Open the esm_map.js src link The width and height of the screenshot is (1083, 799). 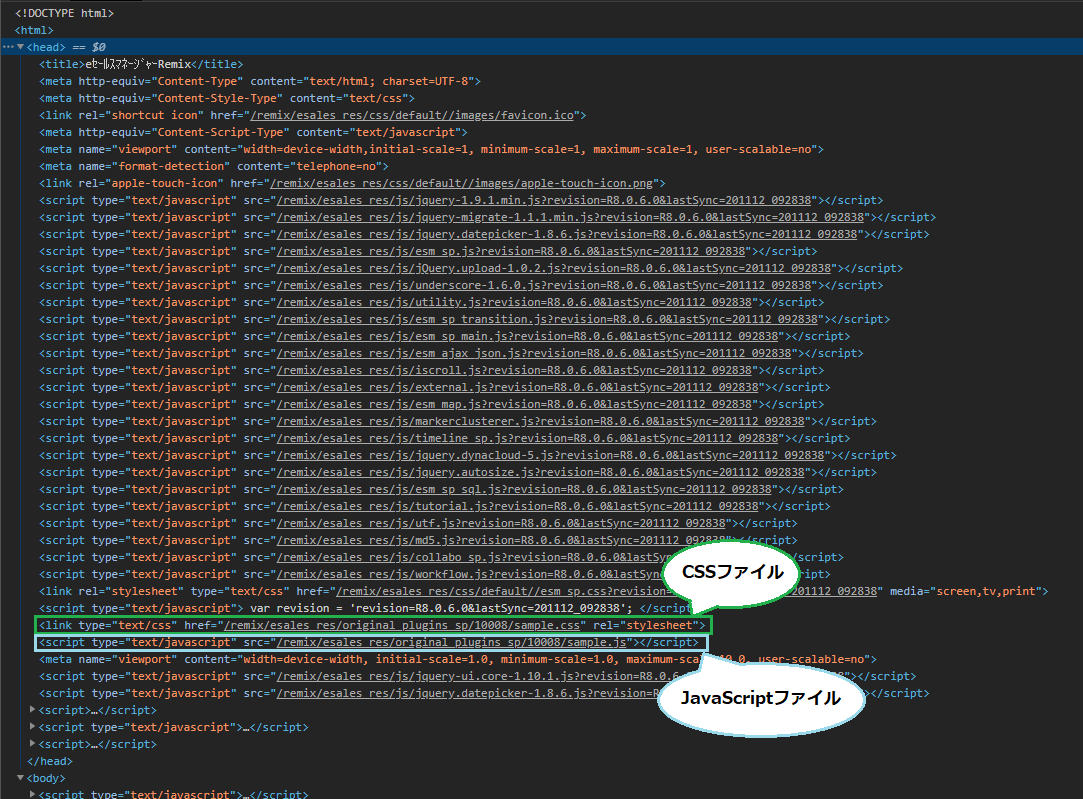(514, 404)
